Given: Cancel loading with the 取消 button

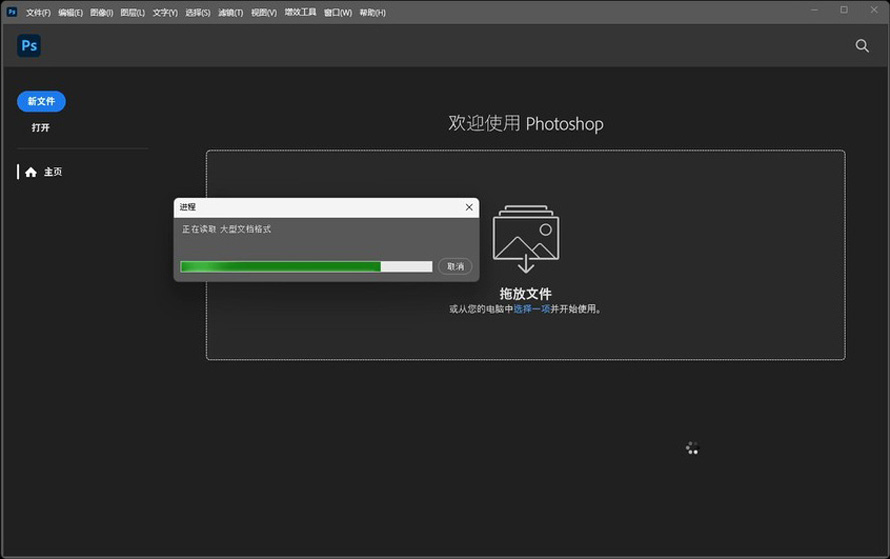Looking at the screenshot, I should coord(455,267).
